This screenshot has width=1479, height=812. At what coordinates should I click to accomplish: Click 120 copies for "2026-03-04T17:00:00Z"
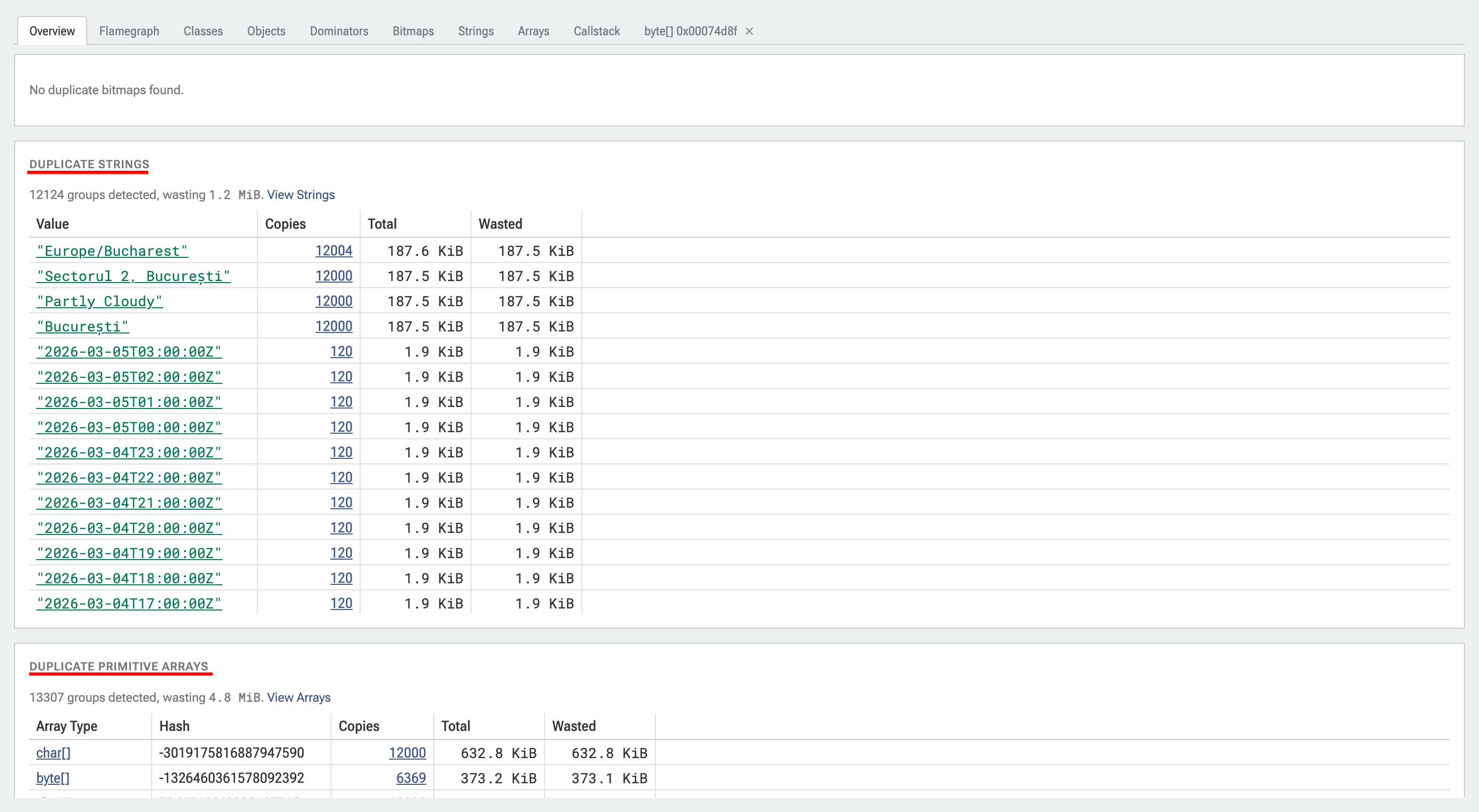pyautogui.click(x=341, y=604)
